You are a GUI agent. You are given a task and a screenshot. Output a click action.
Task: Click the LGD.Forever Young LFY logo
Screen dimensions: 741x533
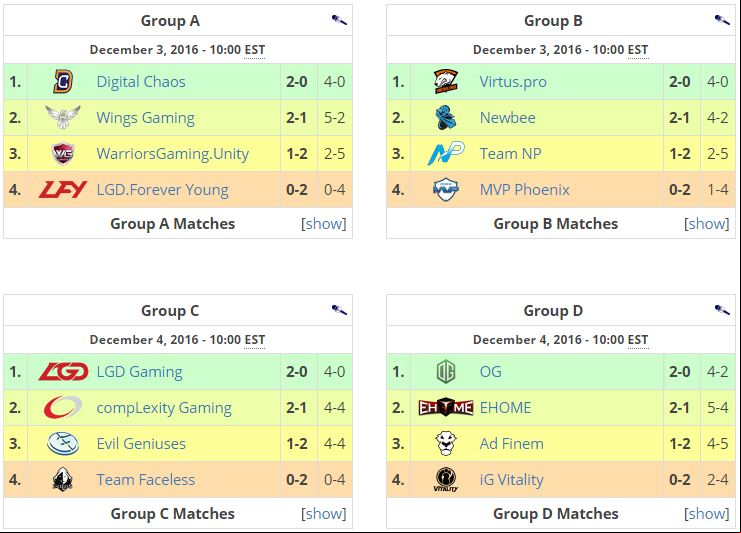[63, 189]
